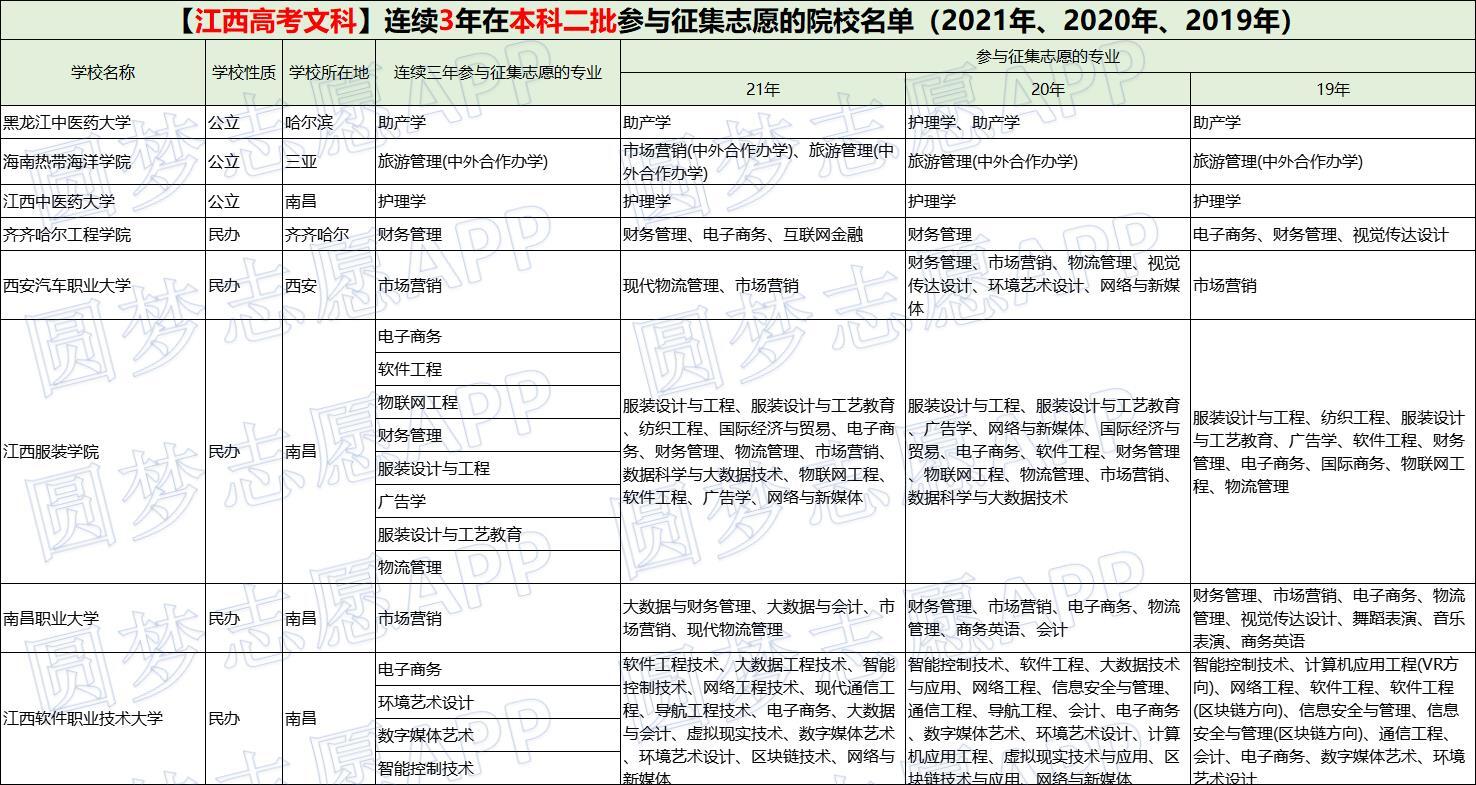
Task: Select 19年 majors cell for 南昌职业大学
Action: pyautogui.click(x=1333, y=618)
